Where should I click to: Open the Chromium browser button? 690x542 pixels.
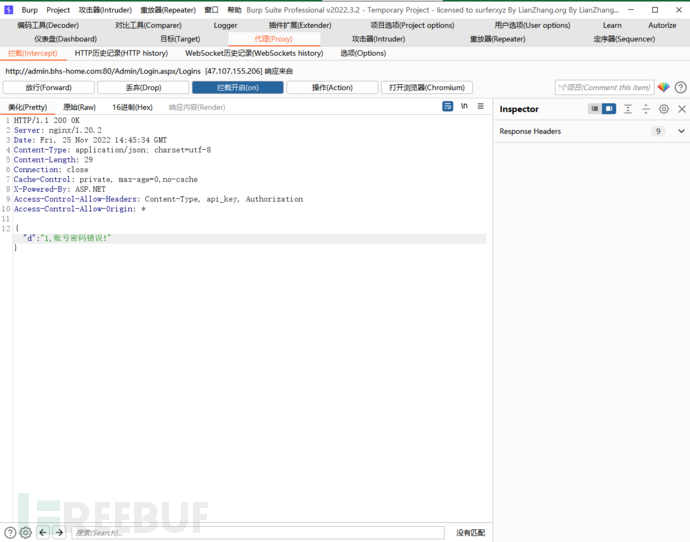pyautogui.click(x=427, y=88)
